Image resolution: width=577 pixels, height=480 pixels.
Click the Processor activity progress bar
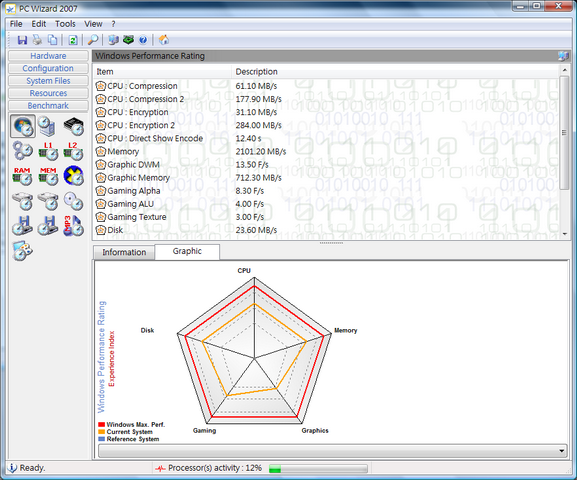tap(318, 469)
